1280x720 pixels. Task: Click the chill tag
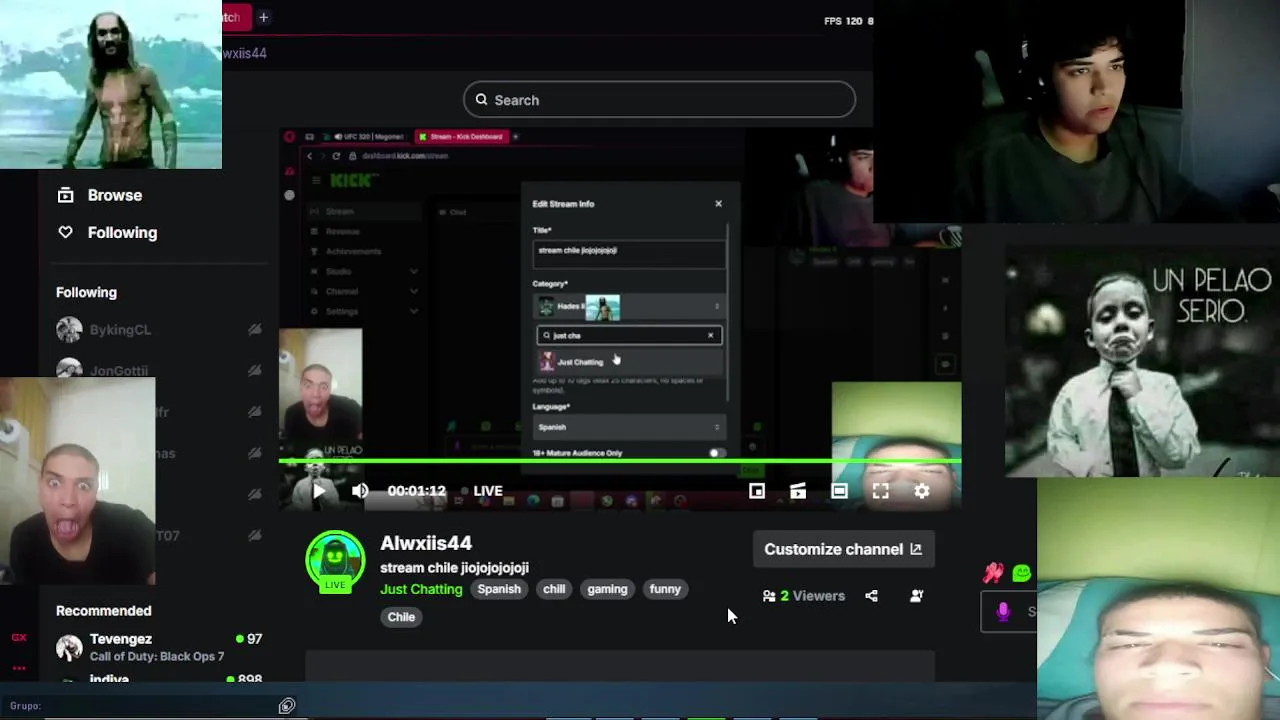(554, 589)
